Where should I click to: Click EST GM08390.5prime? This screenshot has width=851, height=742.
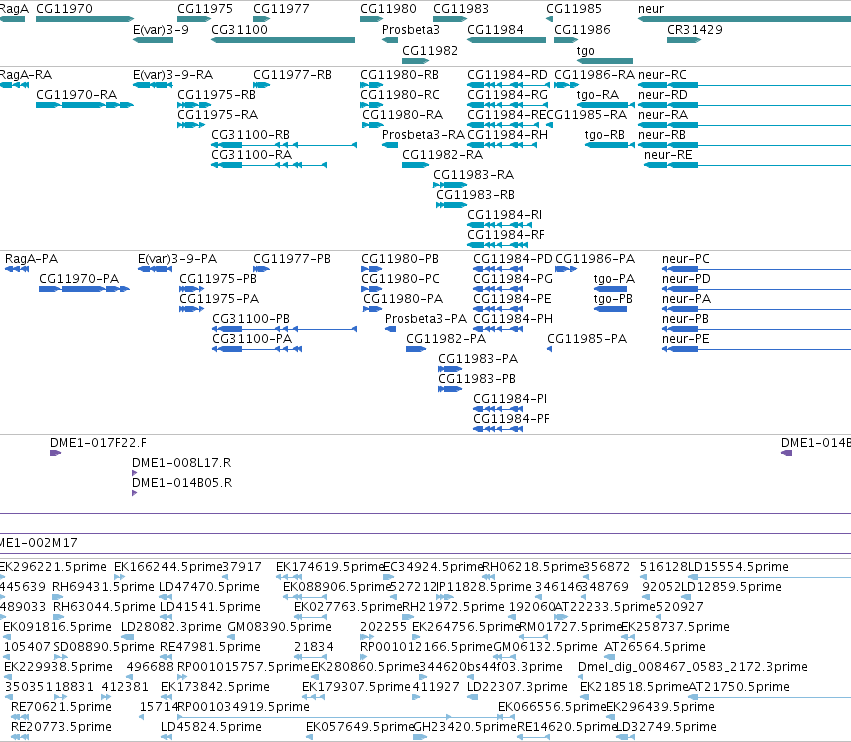point(279,627)
